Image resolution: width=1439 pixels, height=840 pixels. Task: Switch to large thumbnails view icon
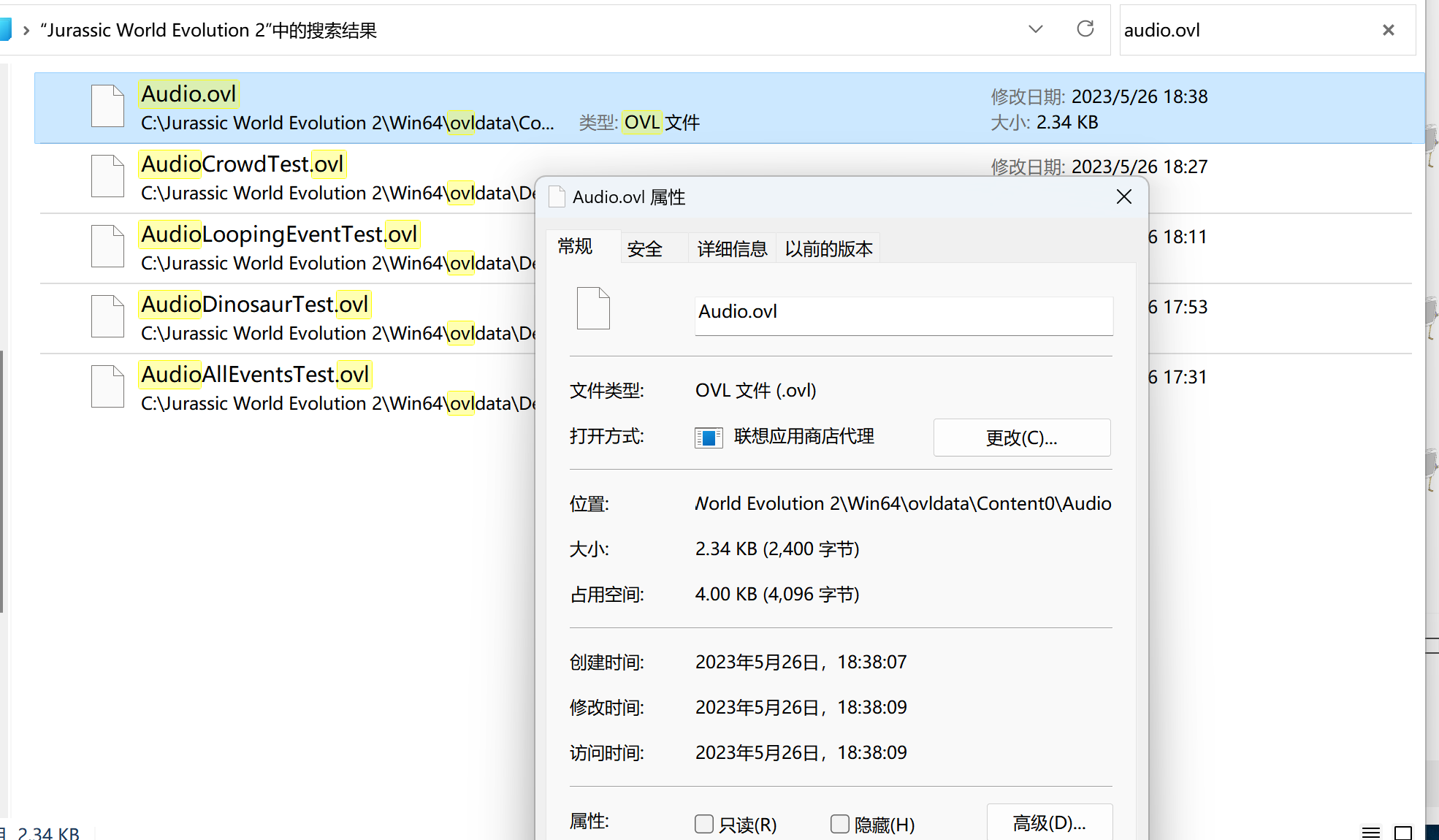coord(1403,832)
